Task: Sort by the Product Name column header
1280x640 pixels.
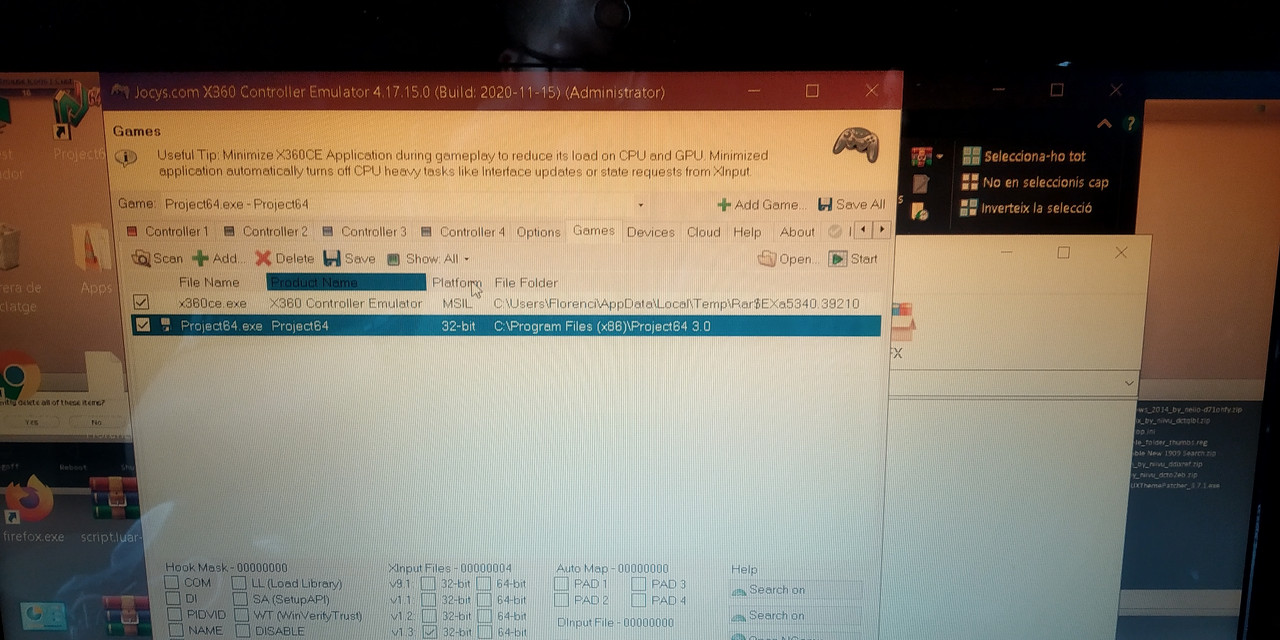Action: (x=346, y=282)
